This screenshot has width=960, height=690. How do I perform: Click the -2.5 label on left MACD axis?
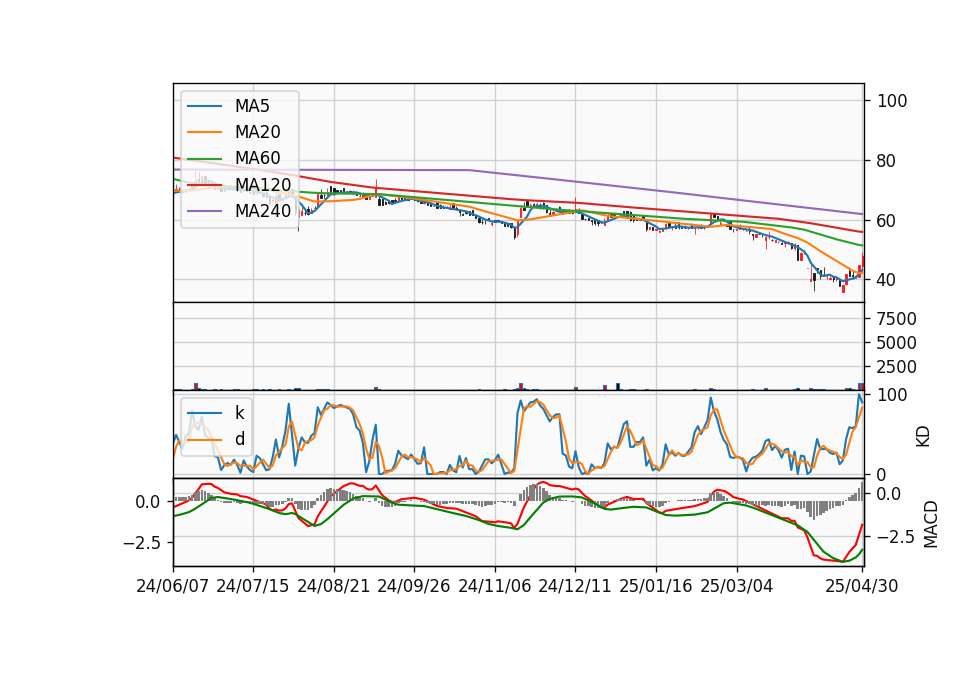(141, 543)
